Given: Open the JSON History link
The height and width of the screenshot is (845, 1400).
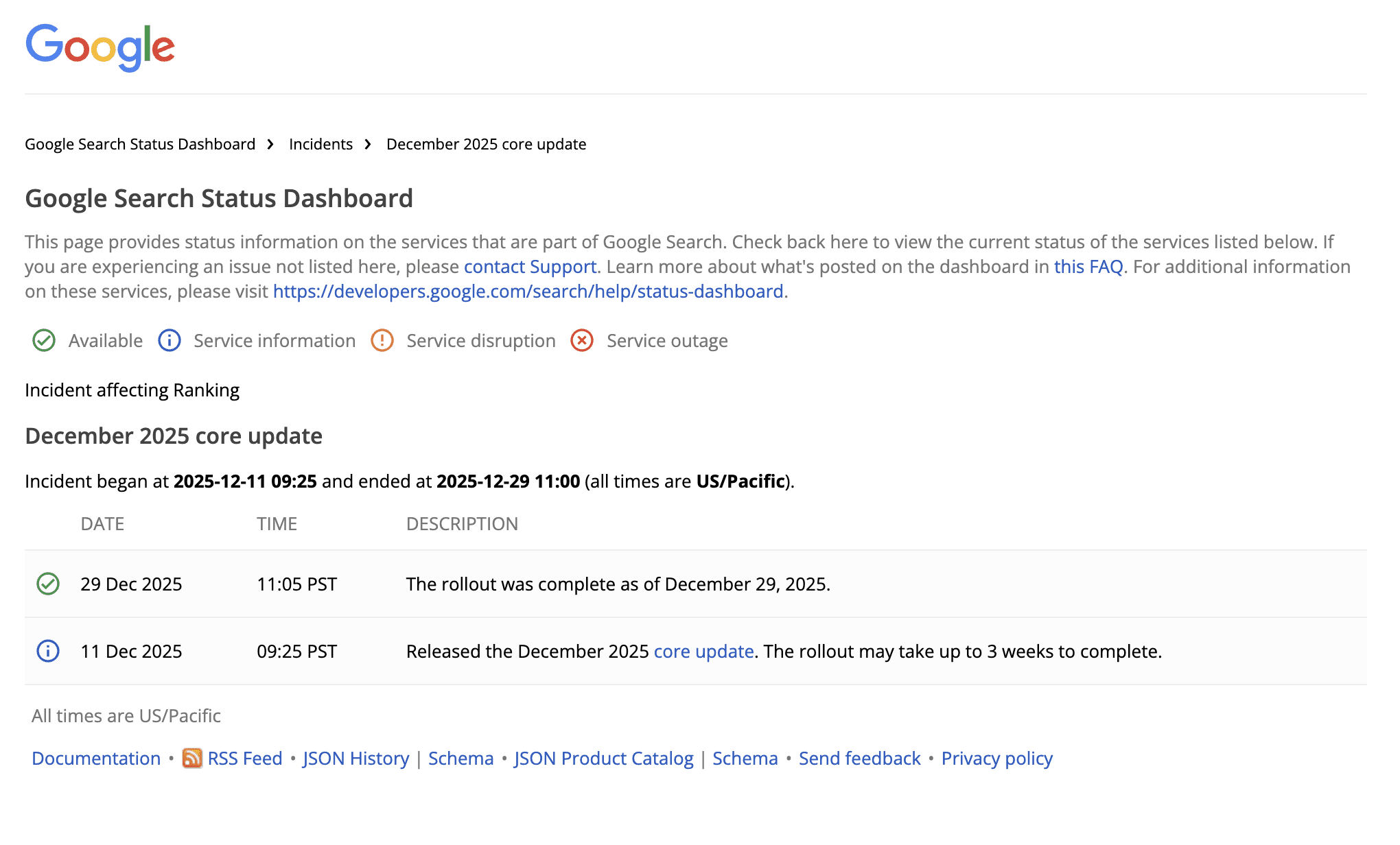Looking at the screenshot, I should 355,758.
